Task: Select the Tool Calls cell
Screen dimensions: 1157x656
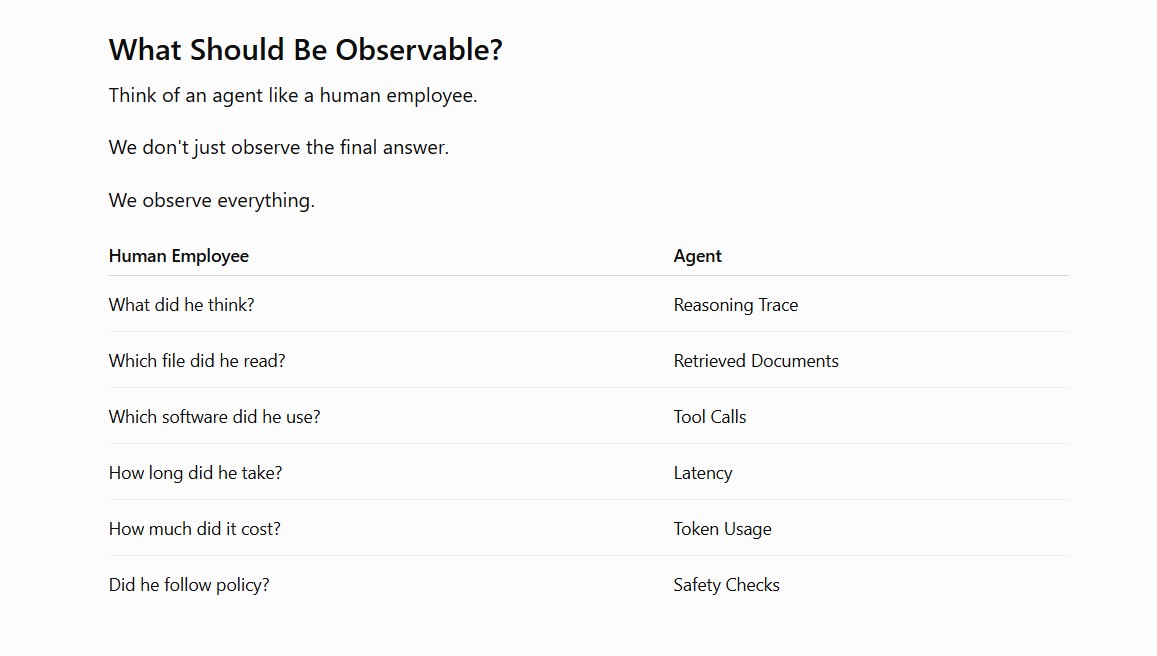Action: (x=710, y=417)
